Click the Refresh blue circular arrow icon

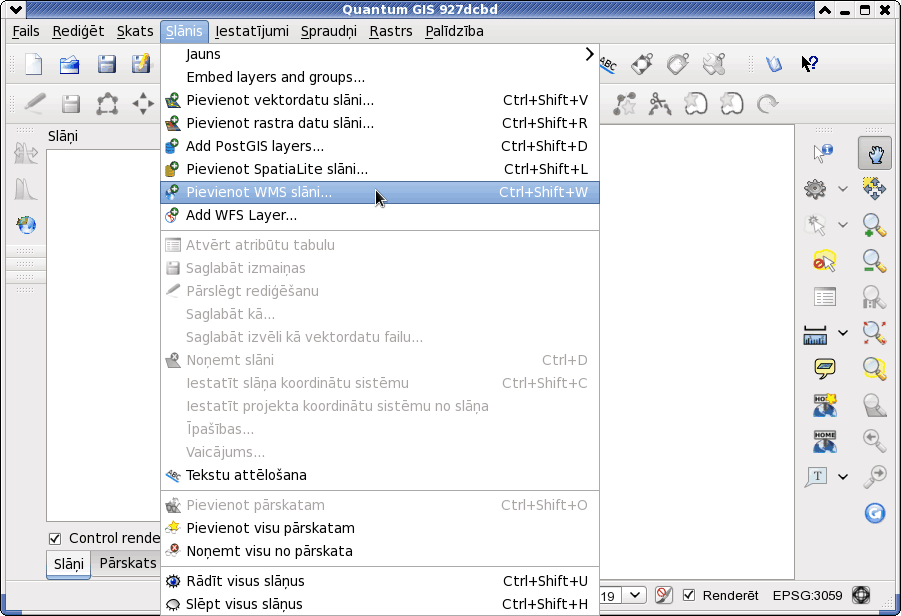click(875, 513)
